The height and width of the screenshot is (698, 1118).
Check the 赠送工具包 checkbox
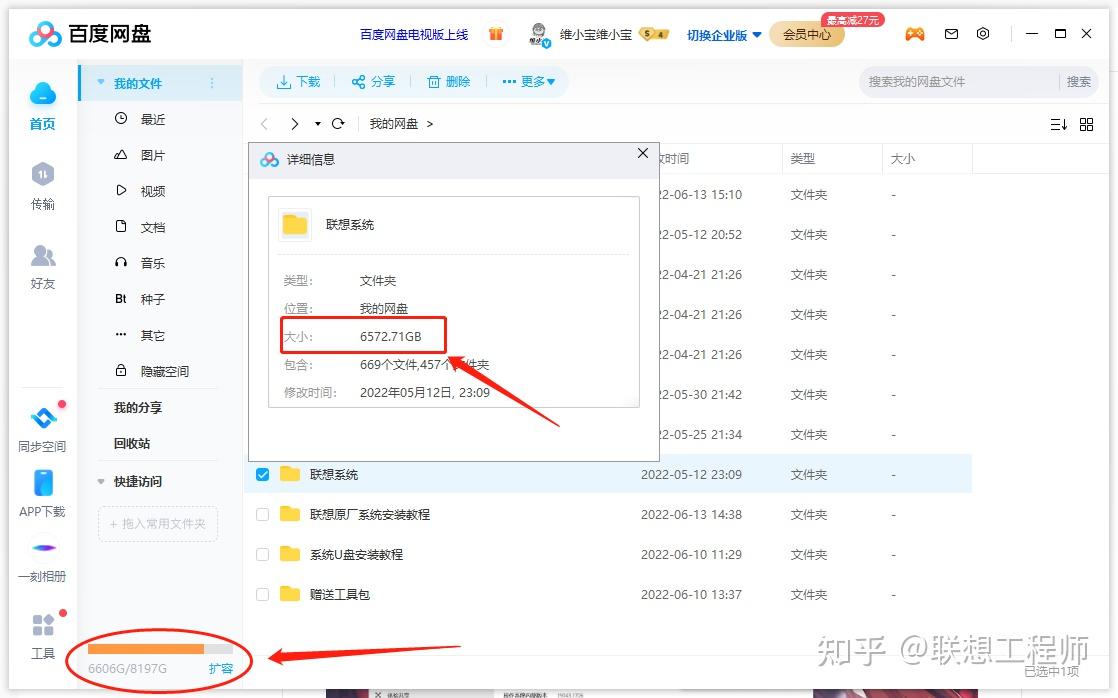pyautogui.click(x=262, y=594)
